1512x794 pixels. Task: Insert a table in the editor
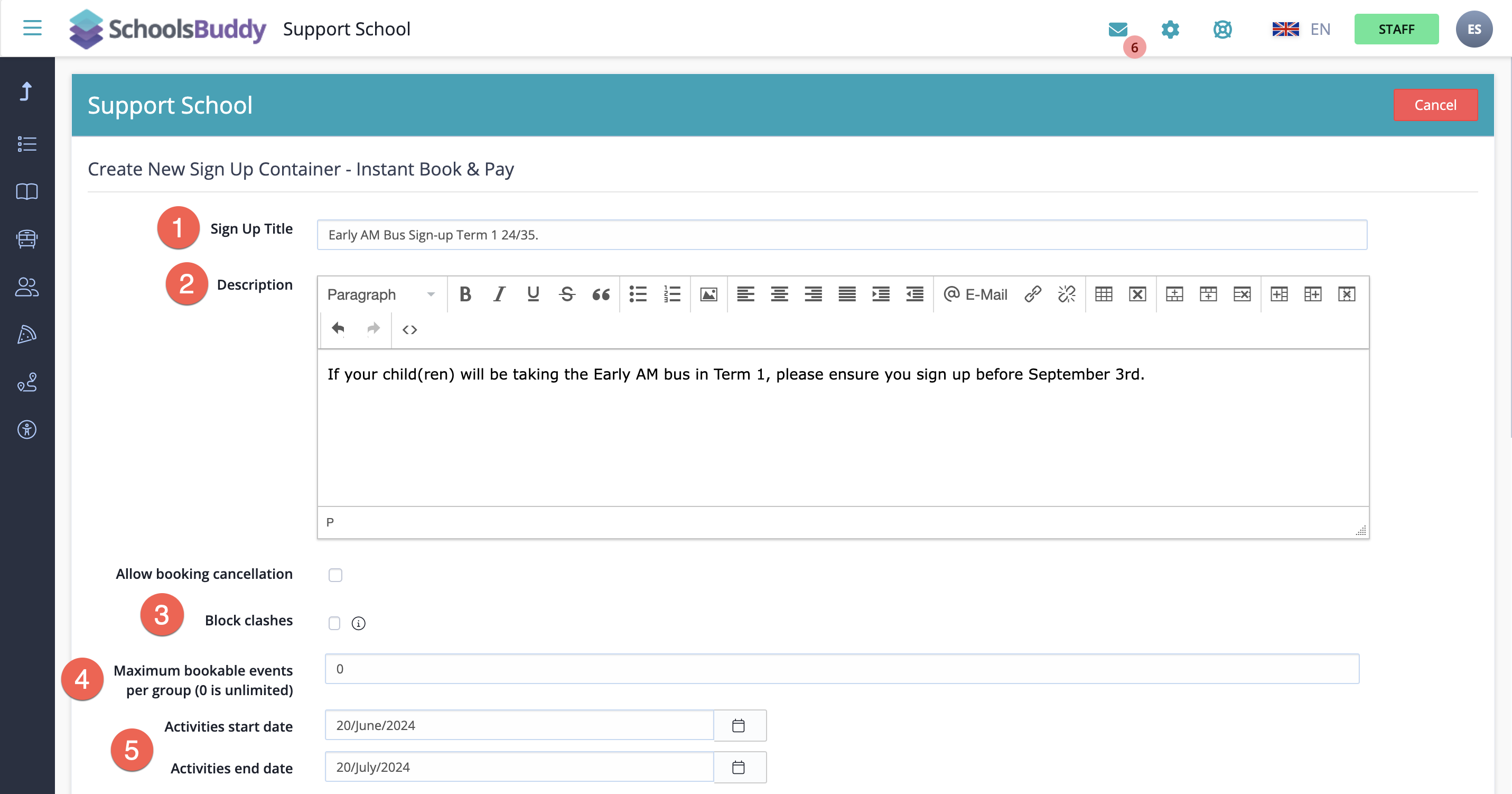pyautogui.click(x=1104, y=295)
